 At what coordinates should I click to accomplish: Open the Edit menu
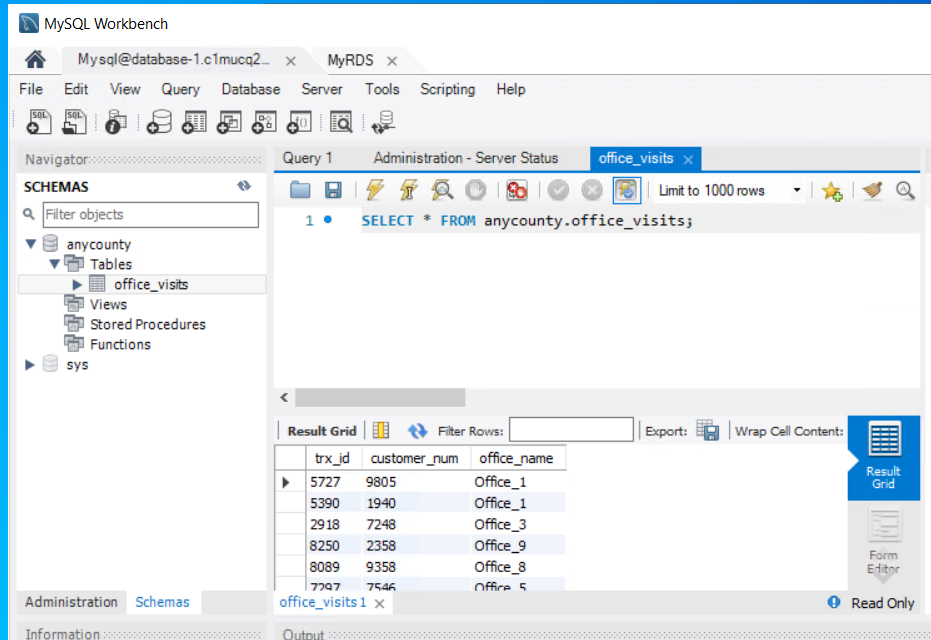76,89
